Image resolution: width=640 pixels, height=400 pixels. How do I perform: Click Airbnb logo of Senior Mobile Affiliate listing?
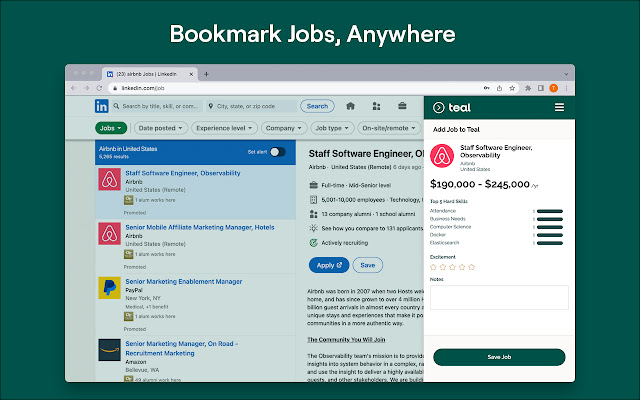point(109,233)
